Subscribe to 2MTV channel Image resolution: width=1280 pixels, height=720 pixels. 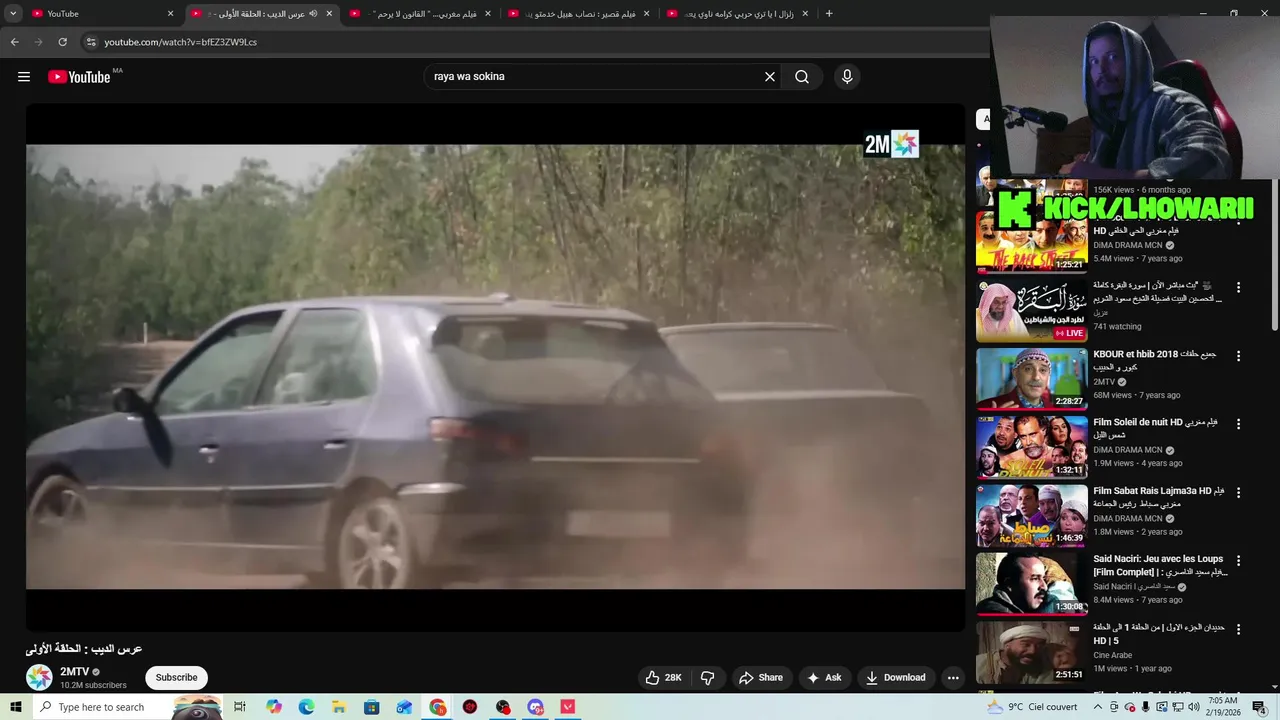(x=176, y=678)
